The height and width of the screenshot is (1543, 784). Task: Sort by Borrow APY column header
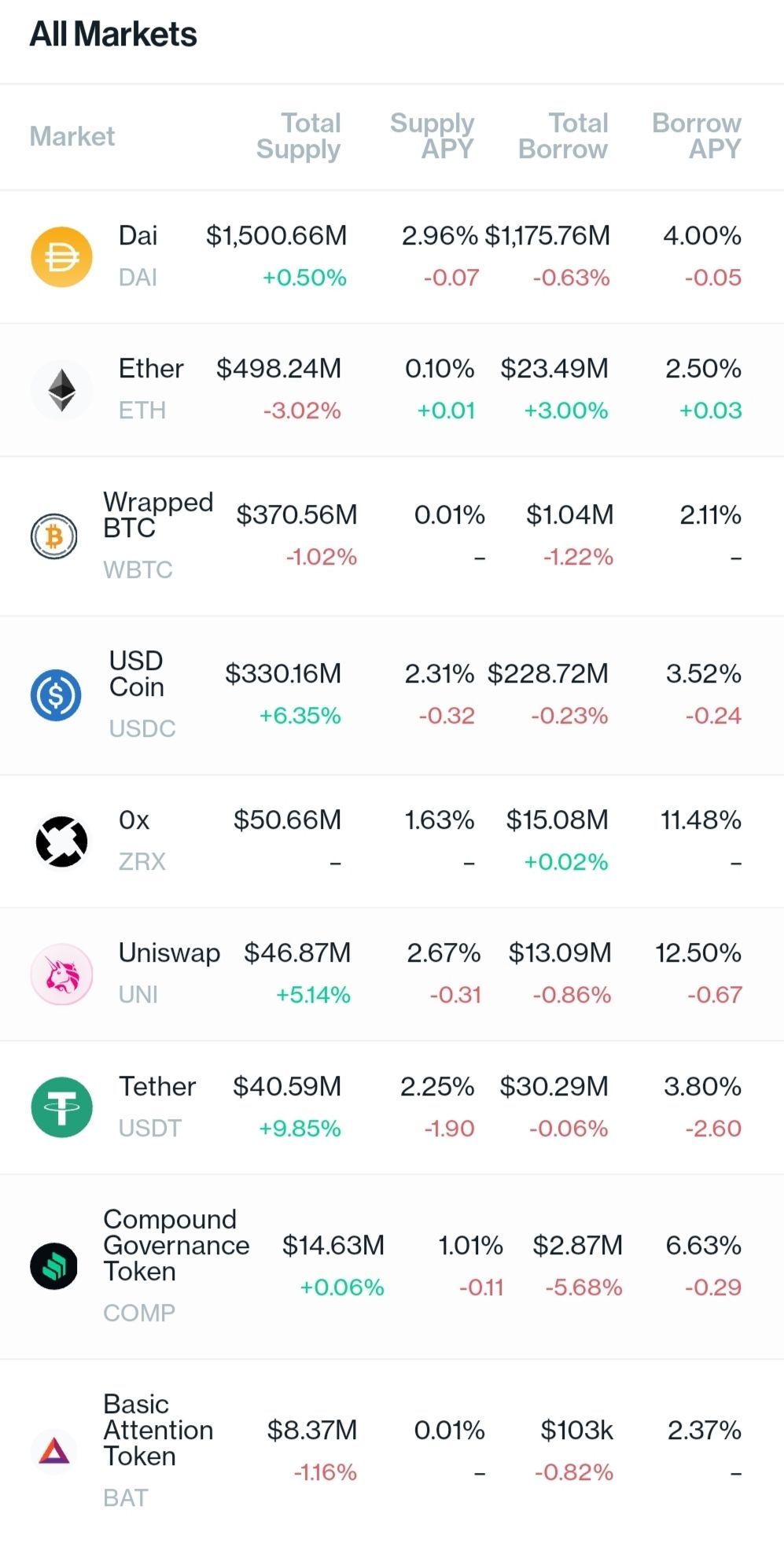697,136
